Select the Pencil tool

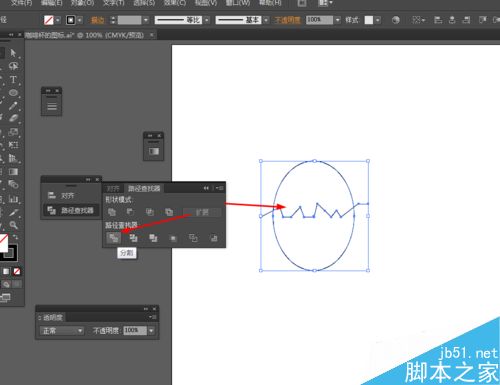click(x=13, y=106)
